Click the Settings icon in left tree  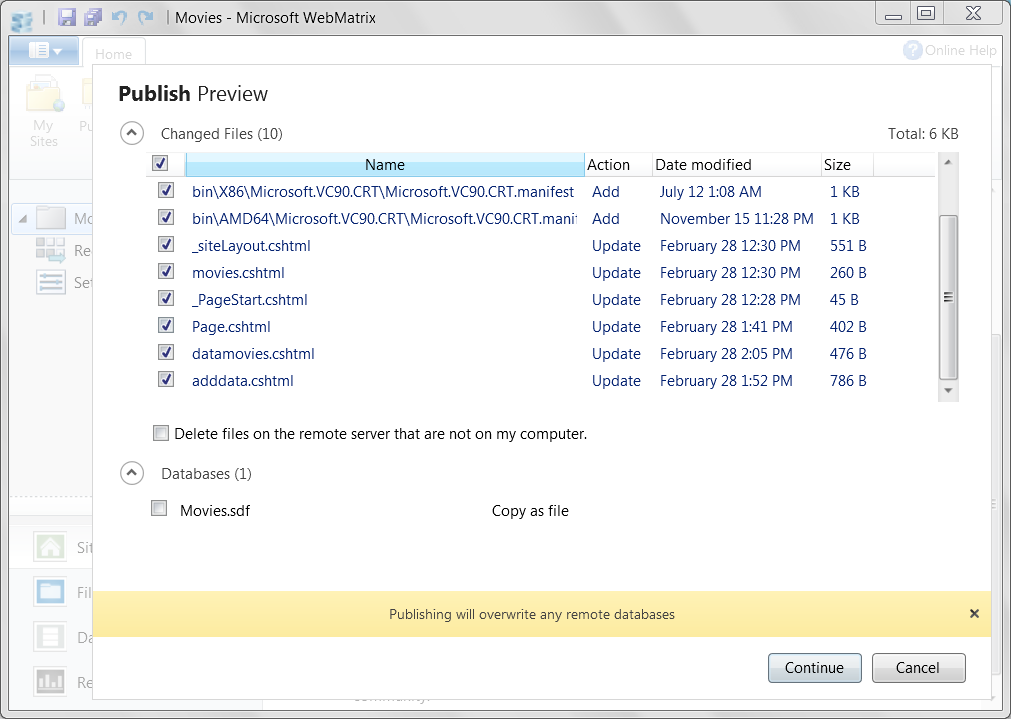[50, 282]
